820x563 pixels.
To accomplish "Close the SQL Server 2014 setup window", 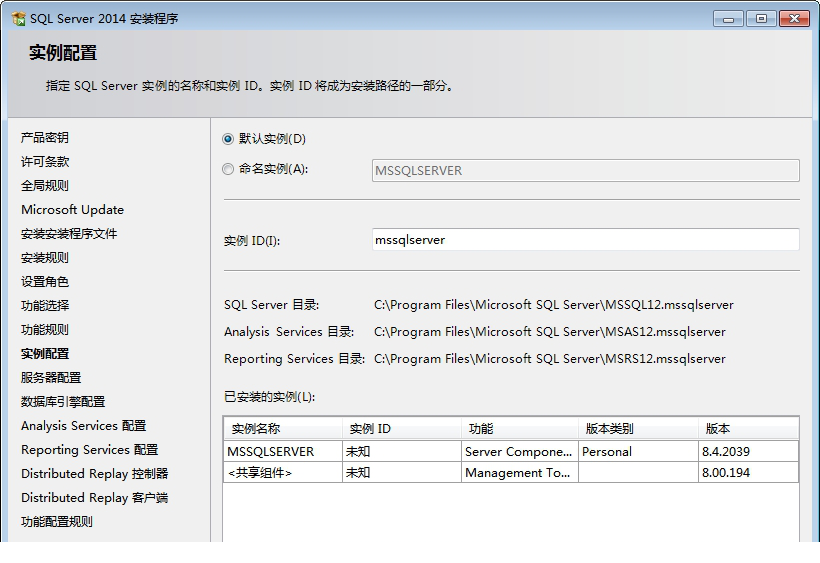I will (x=794, y=19).
